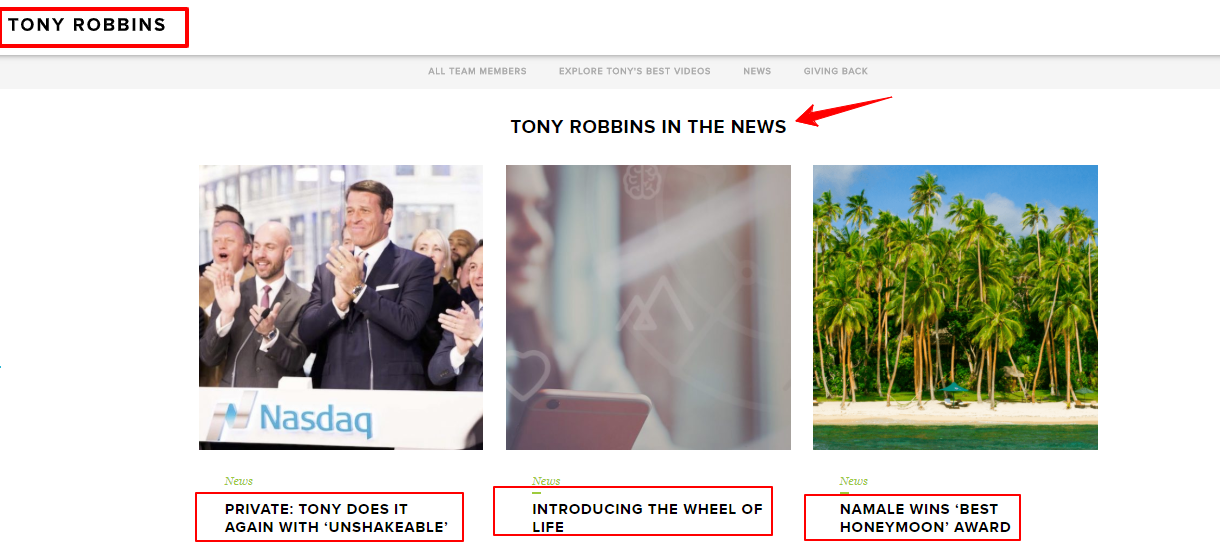Open the Nasdaq bell-ringing photo thumbnail
1220x542 pixels.
tap(341, 307)
